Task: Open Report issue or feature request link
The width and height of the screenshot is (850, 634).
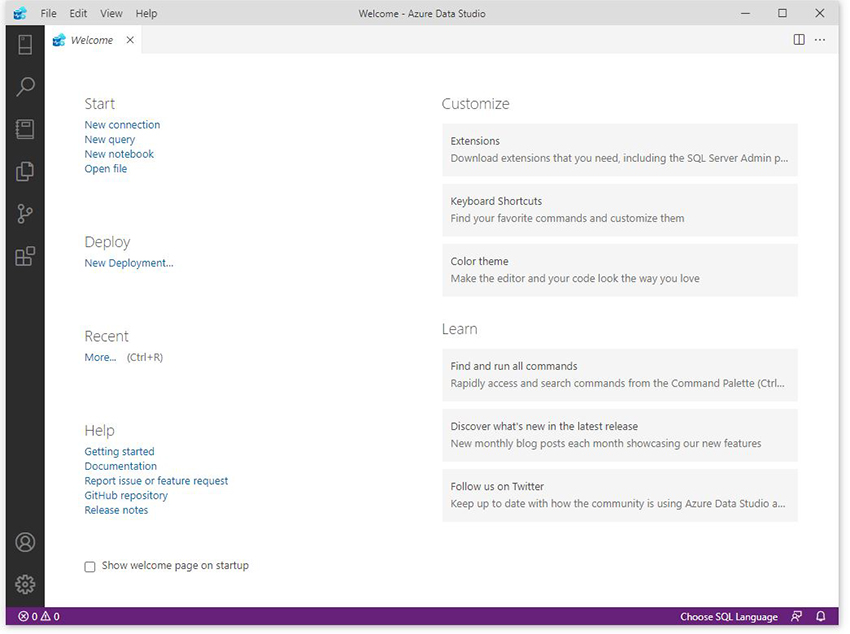Action: [156, 481]
